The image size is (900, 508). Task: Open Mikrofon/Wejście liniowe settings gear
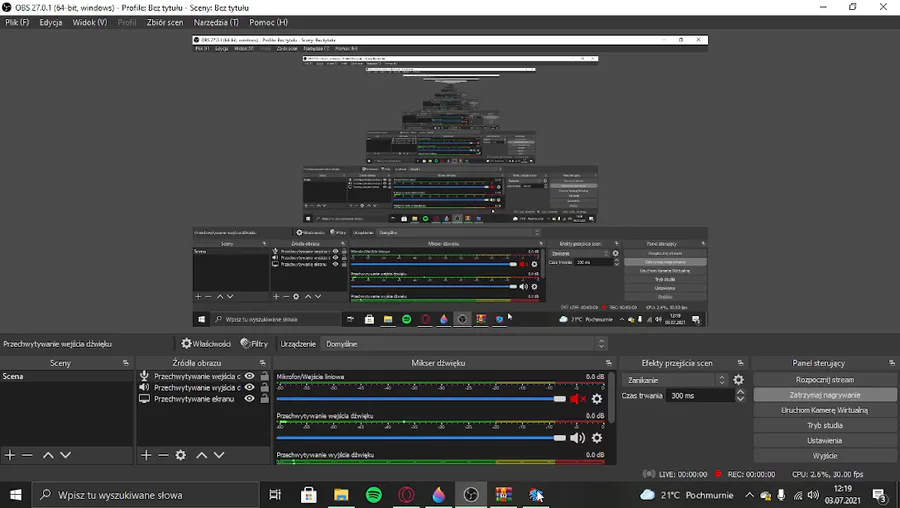coord(597,398)
